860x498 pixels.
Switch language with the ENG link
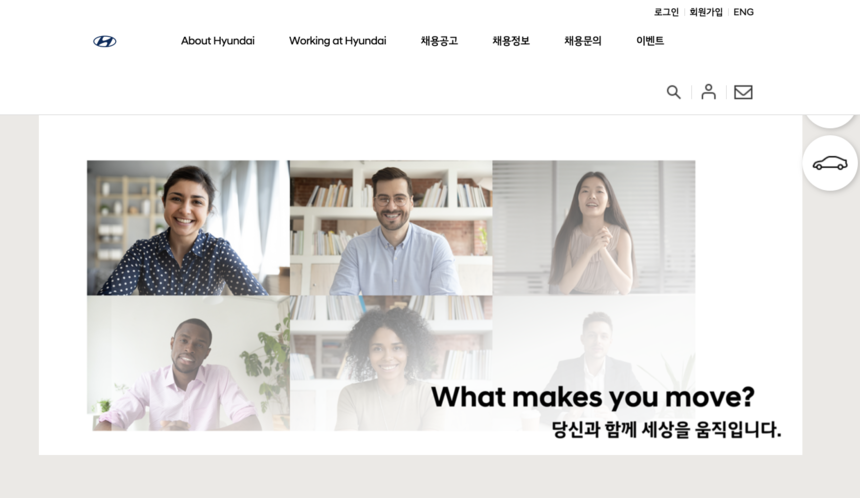(x=743, y=12)
